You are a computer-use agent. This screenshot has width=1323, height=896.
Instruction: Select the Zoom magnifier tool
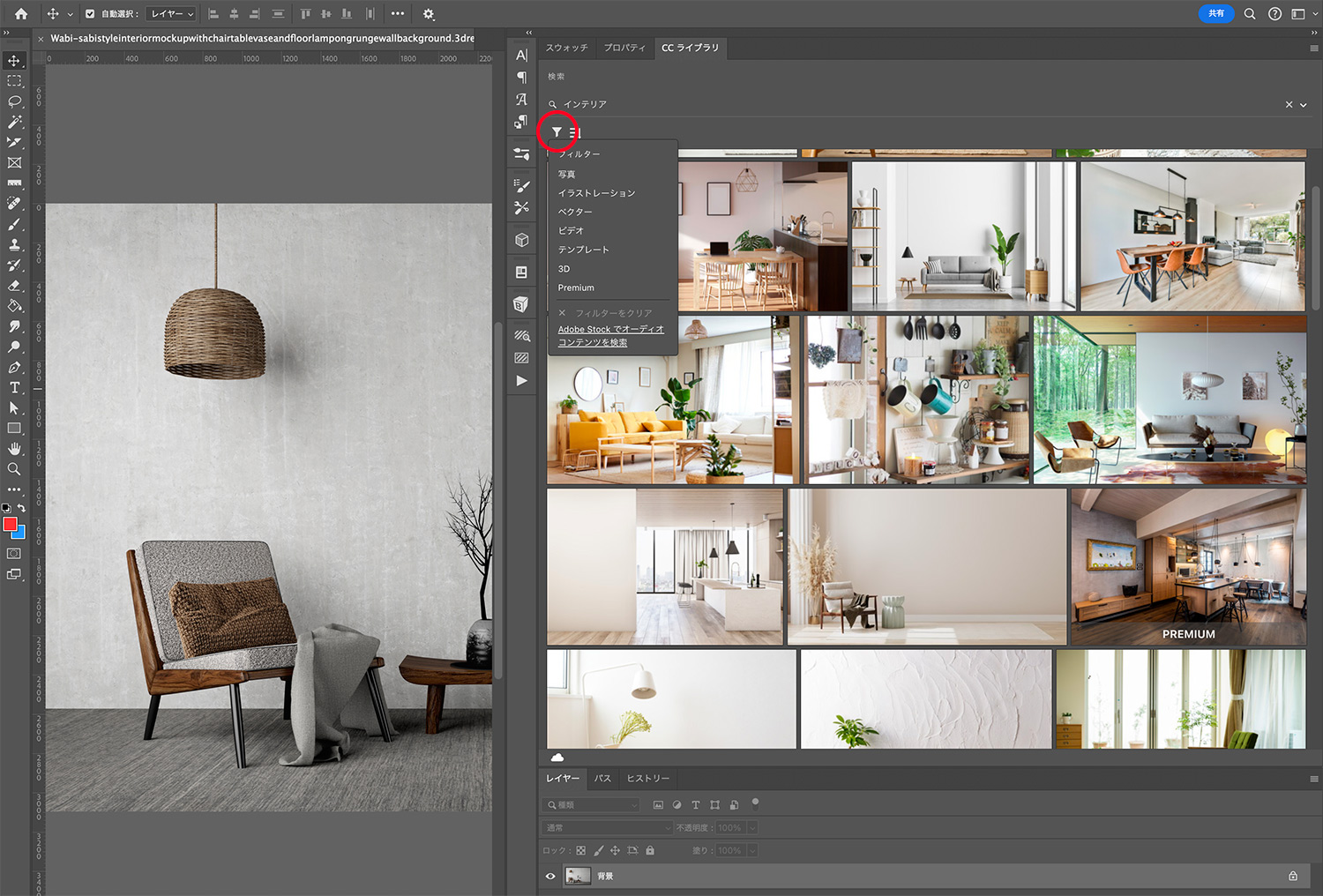point(14,469)
